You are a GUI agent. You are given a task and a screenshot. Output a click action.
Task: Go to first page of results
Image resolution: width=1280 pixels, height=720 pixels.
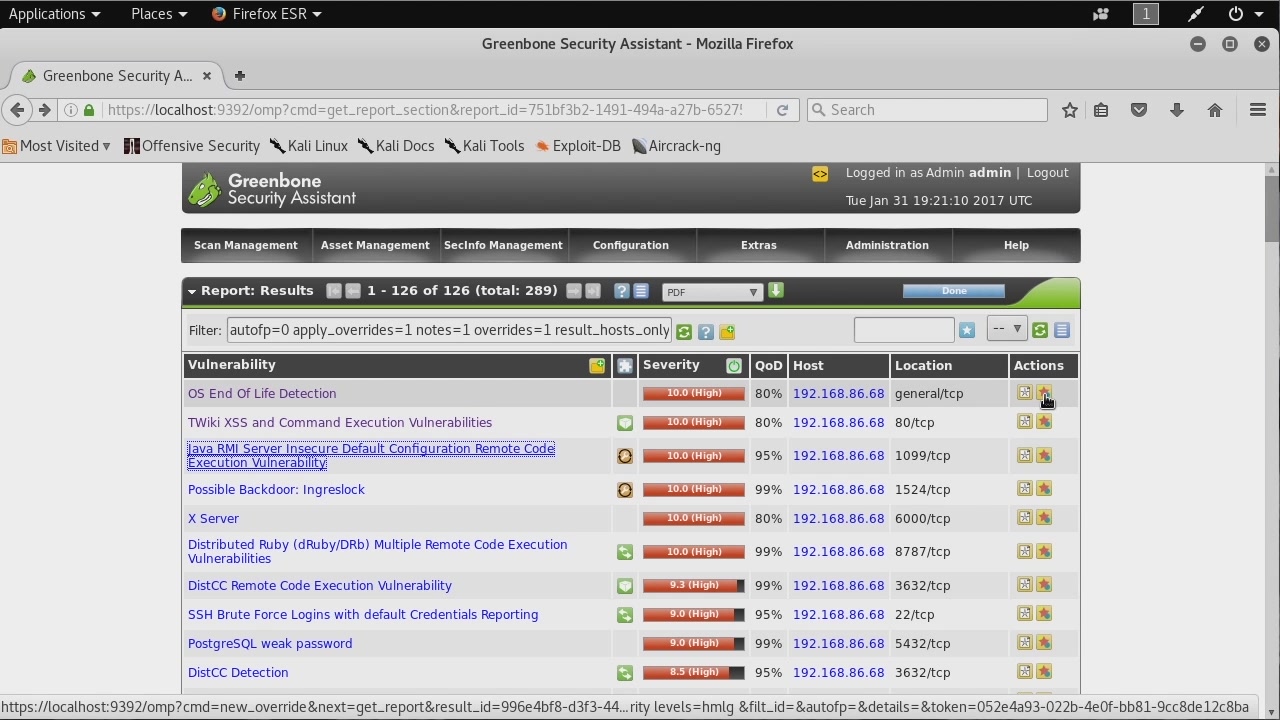click(334, 291)
